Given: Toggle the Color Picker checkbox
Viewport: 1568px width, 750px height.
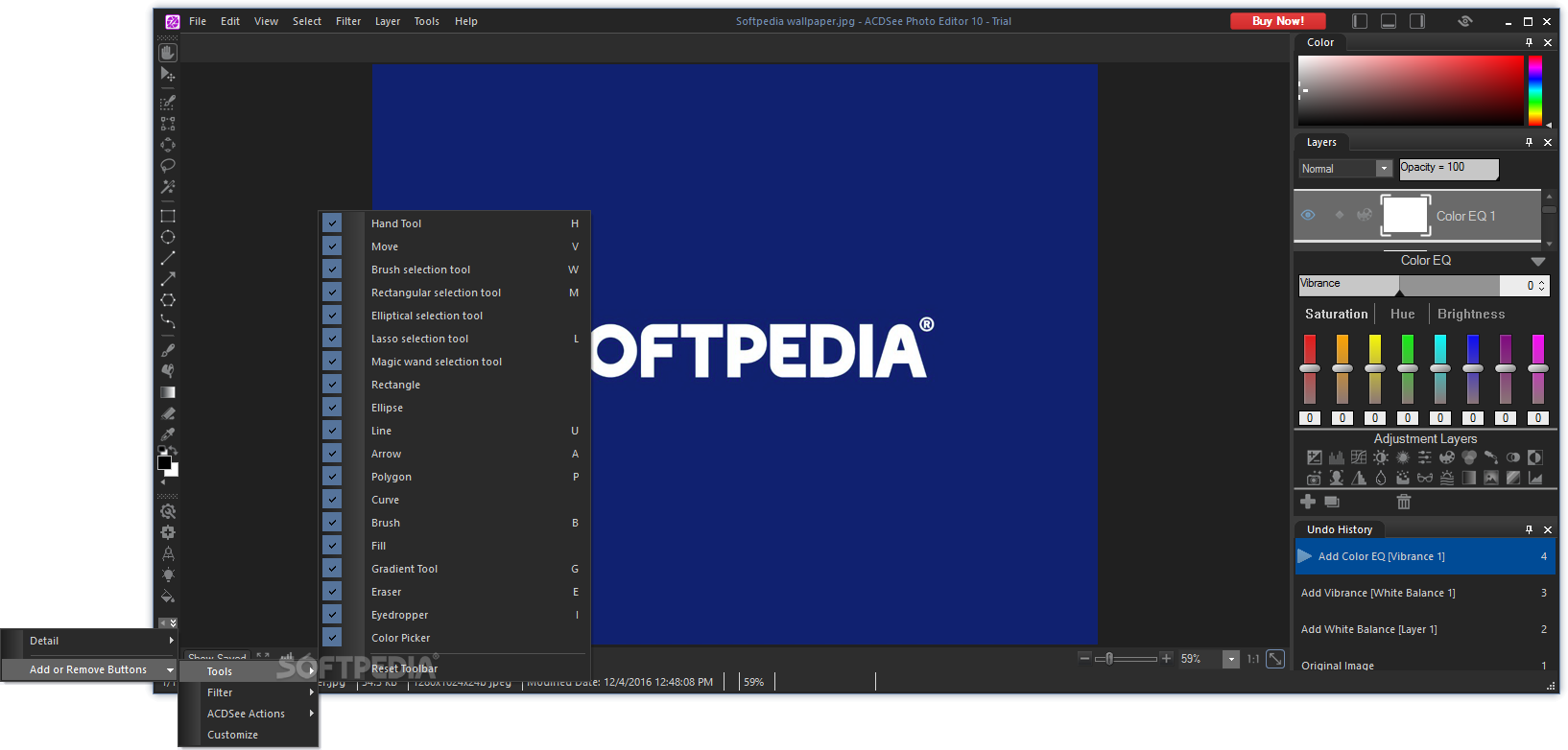Looking at the screenshot, I should [x=332, y=637].
